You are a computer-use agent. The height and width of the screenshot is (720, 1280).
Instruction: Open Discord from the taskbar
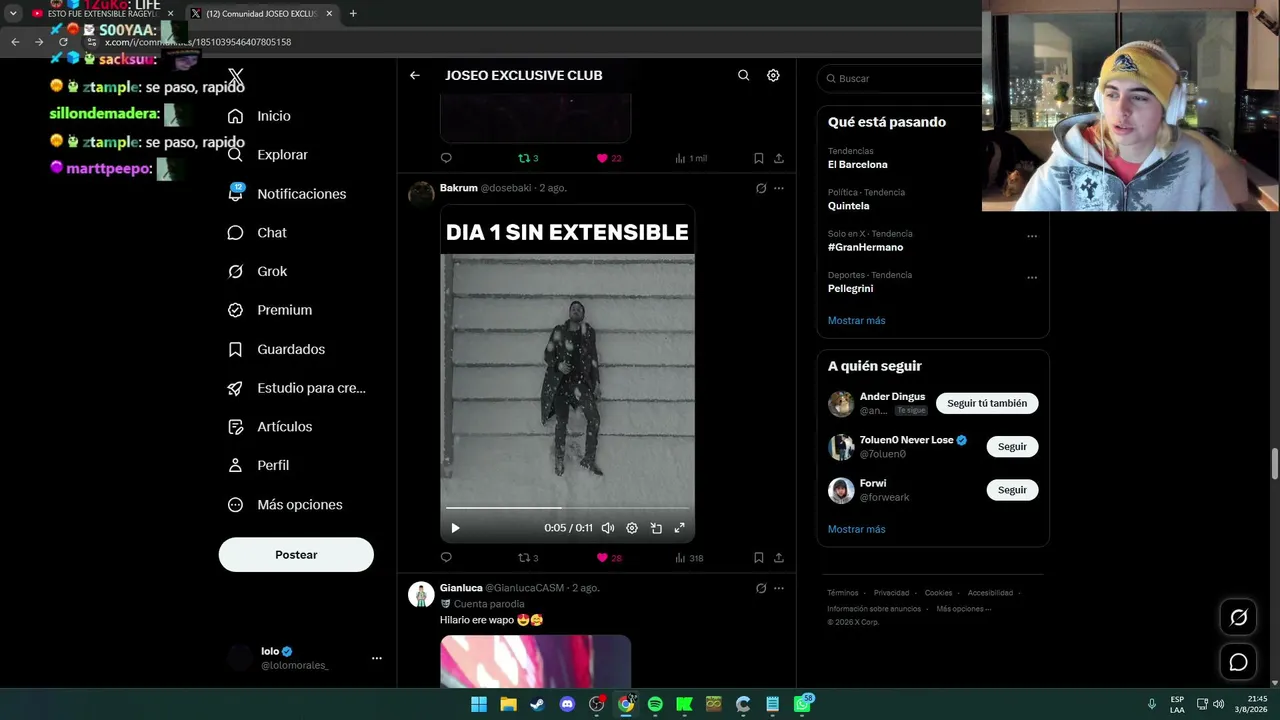pos(567,704)
